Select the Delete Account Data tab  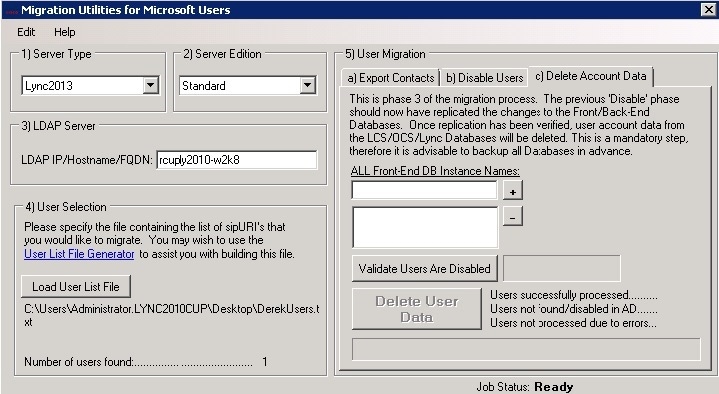coord(591,76)
